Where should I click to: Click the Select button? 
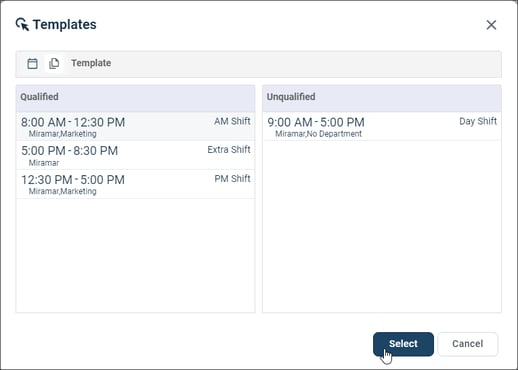403,344
